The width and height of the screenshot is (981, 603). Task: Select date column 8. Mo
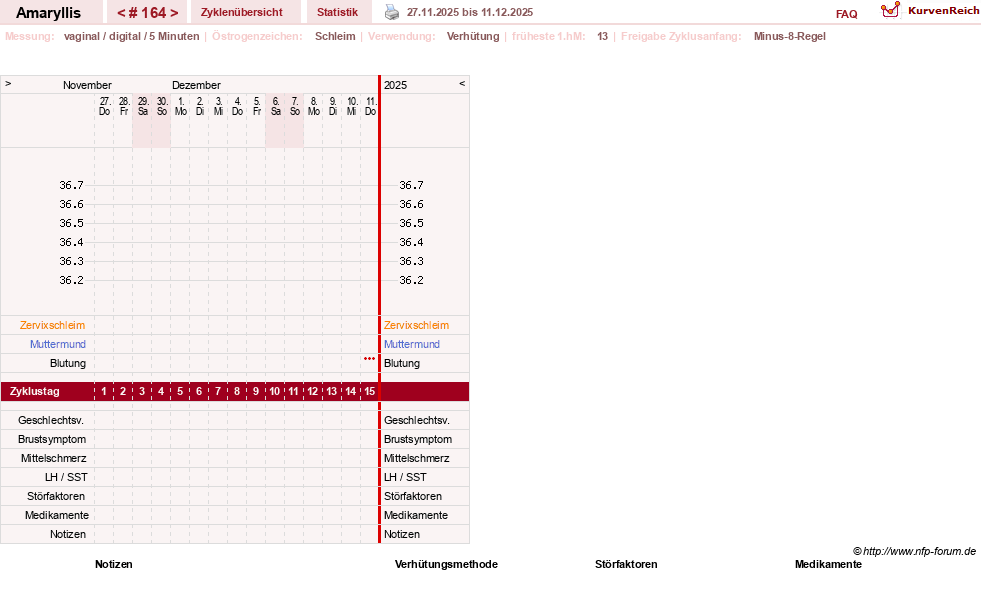pos(313,106)
